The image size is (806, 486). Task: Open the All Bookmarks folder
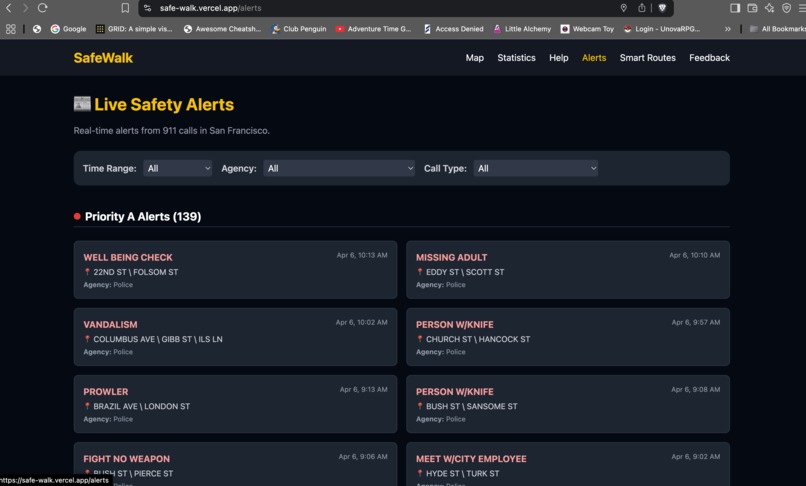(777, 29)
